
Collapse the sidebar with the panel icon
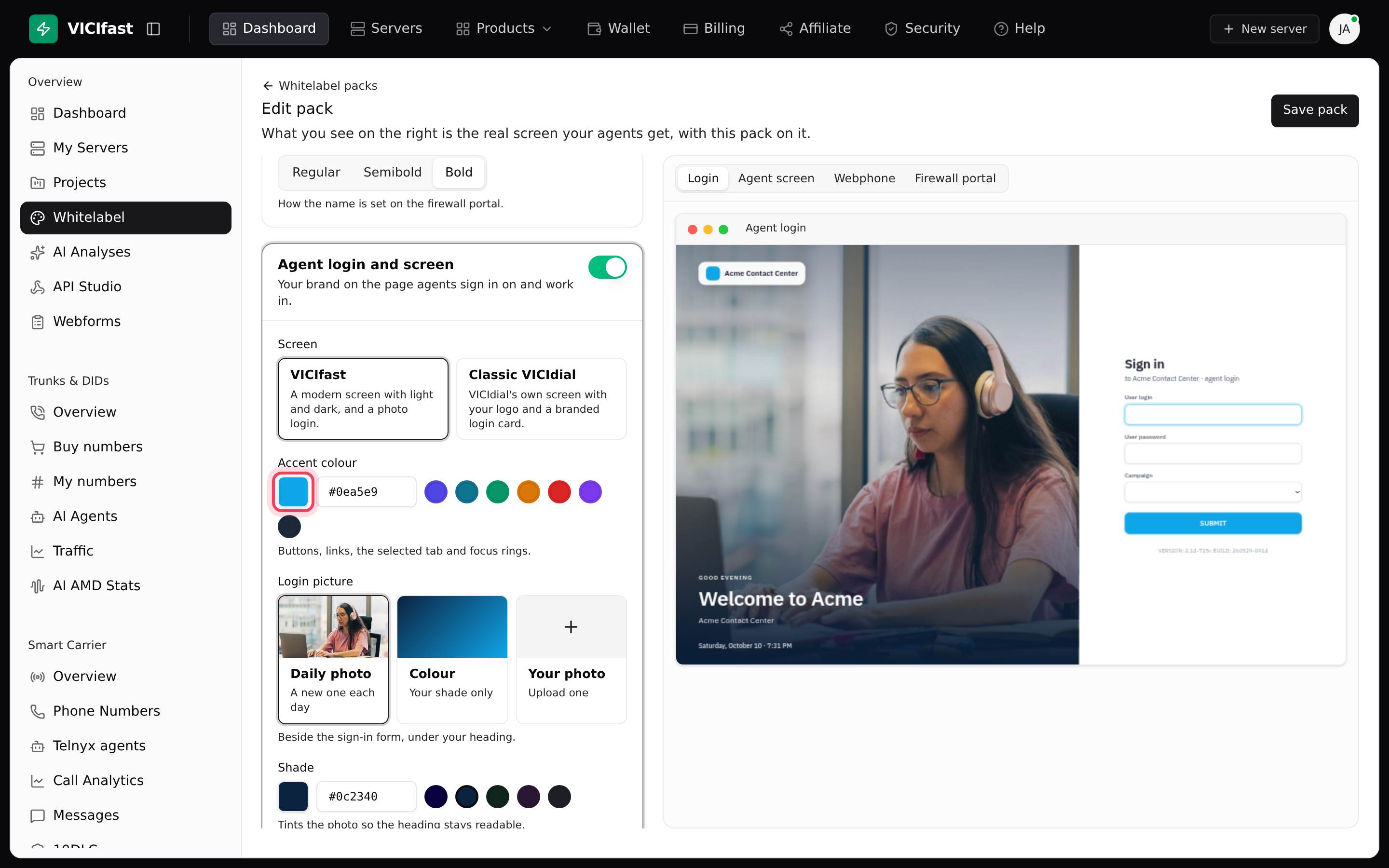click(x=153, y=29)
